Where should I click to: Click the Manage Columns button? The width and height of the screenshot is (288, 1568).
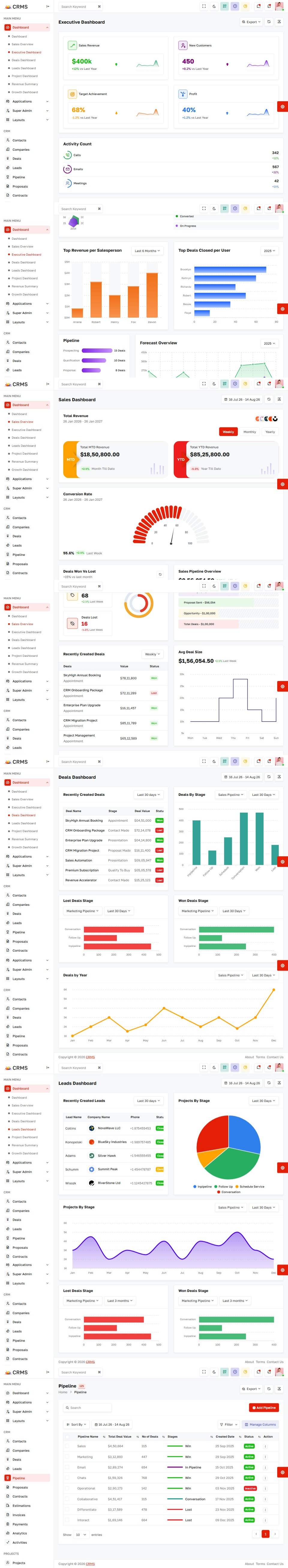tap(260, 1424)
